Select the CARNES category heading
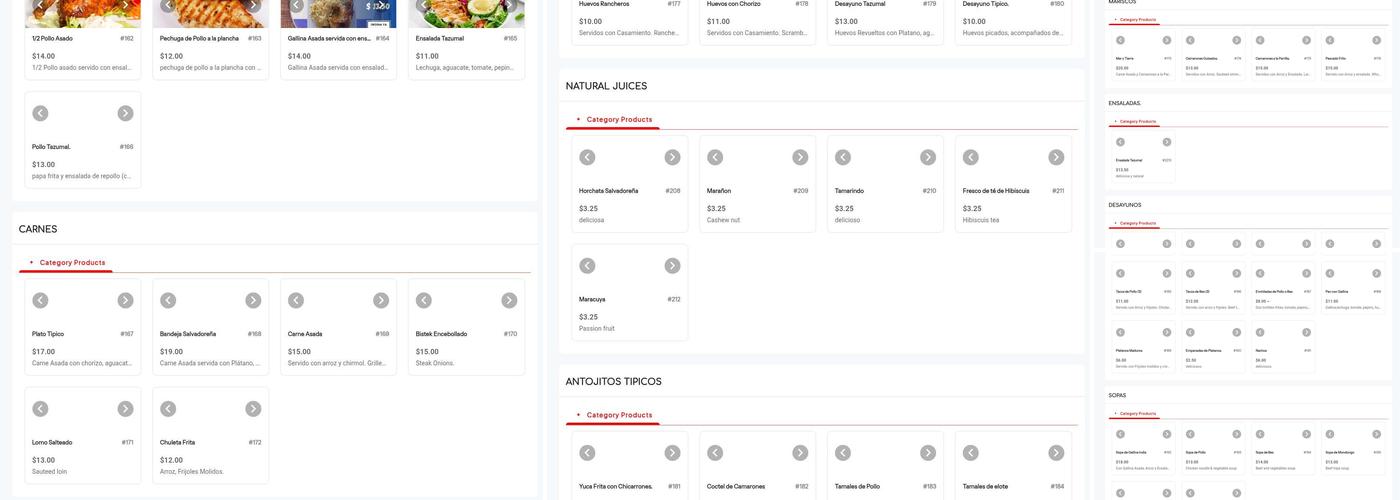Image resolution: width=1400 pixels, height=500 pixels. click(x=38, y=229)
